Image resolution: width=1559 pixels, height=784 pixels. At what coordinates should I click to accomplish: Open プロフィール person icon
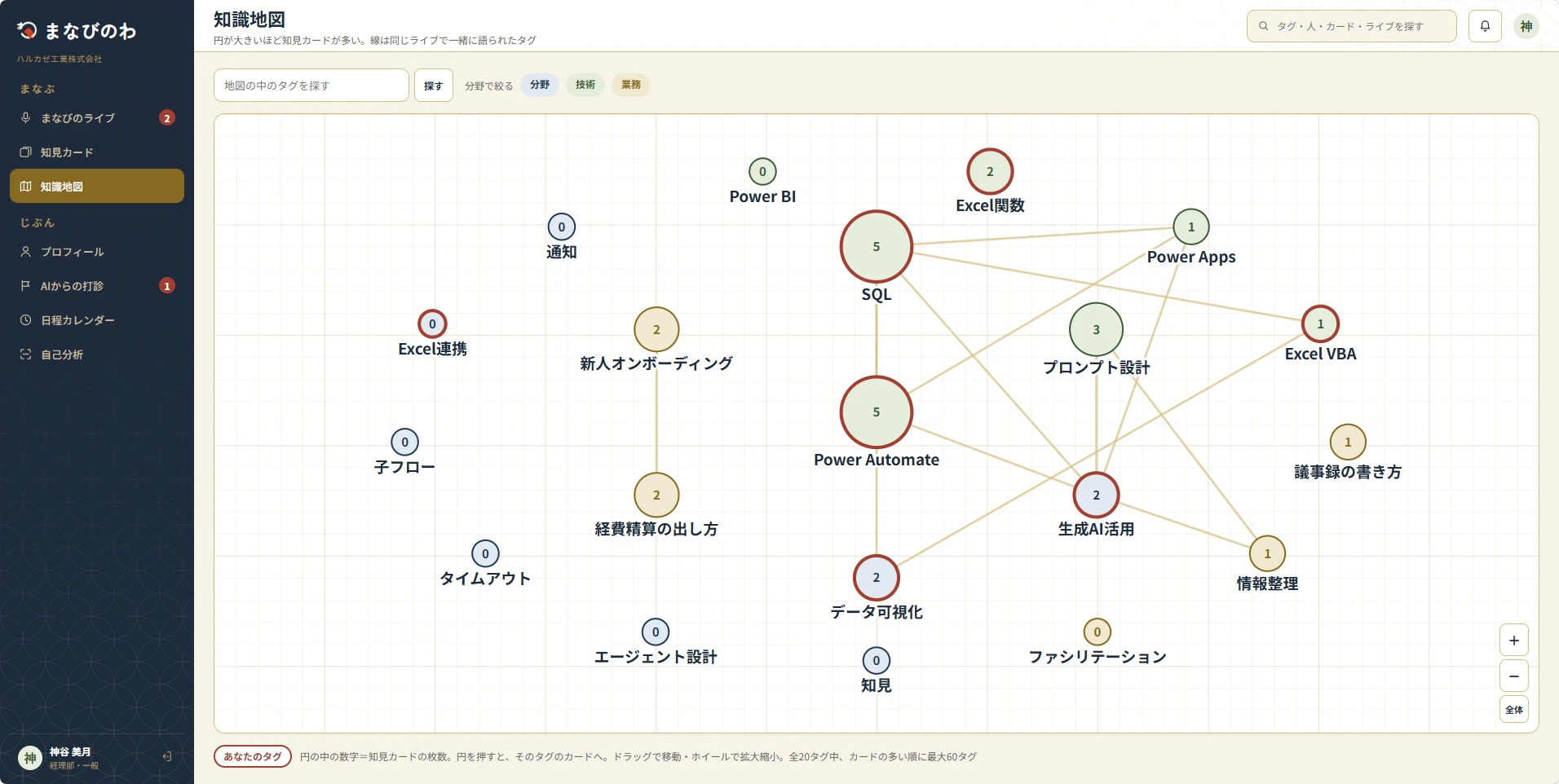pos(26,252)
